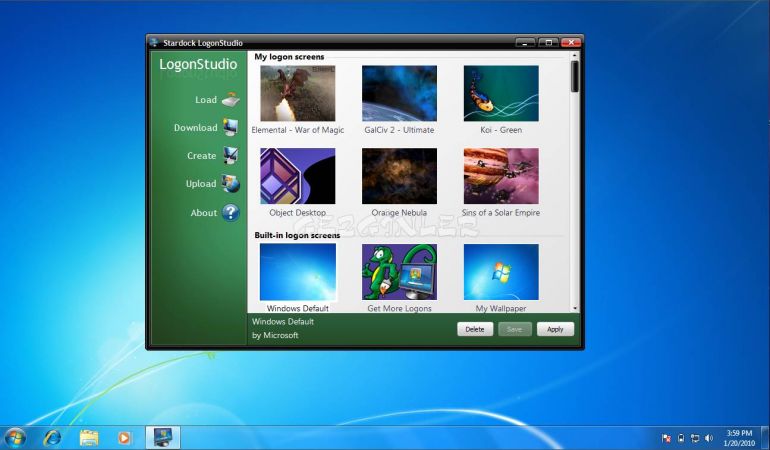
Task: Click the network tray icon
Action: 695,438
